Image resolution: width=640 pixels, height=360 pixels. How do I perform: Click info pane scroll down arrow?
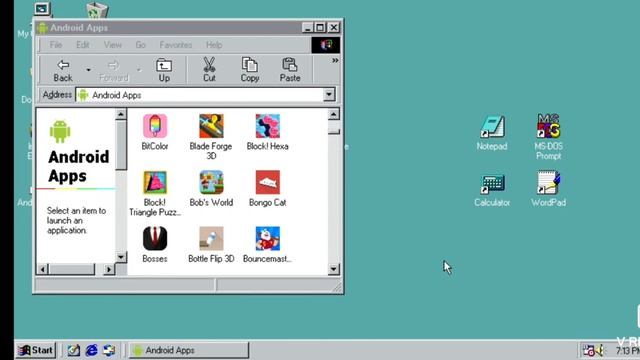click(121, 257)
